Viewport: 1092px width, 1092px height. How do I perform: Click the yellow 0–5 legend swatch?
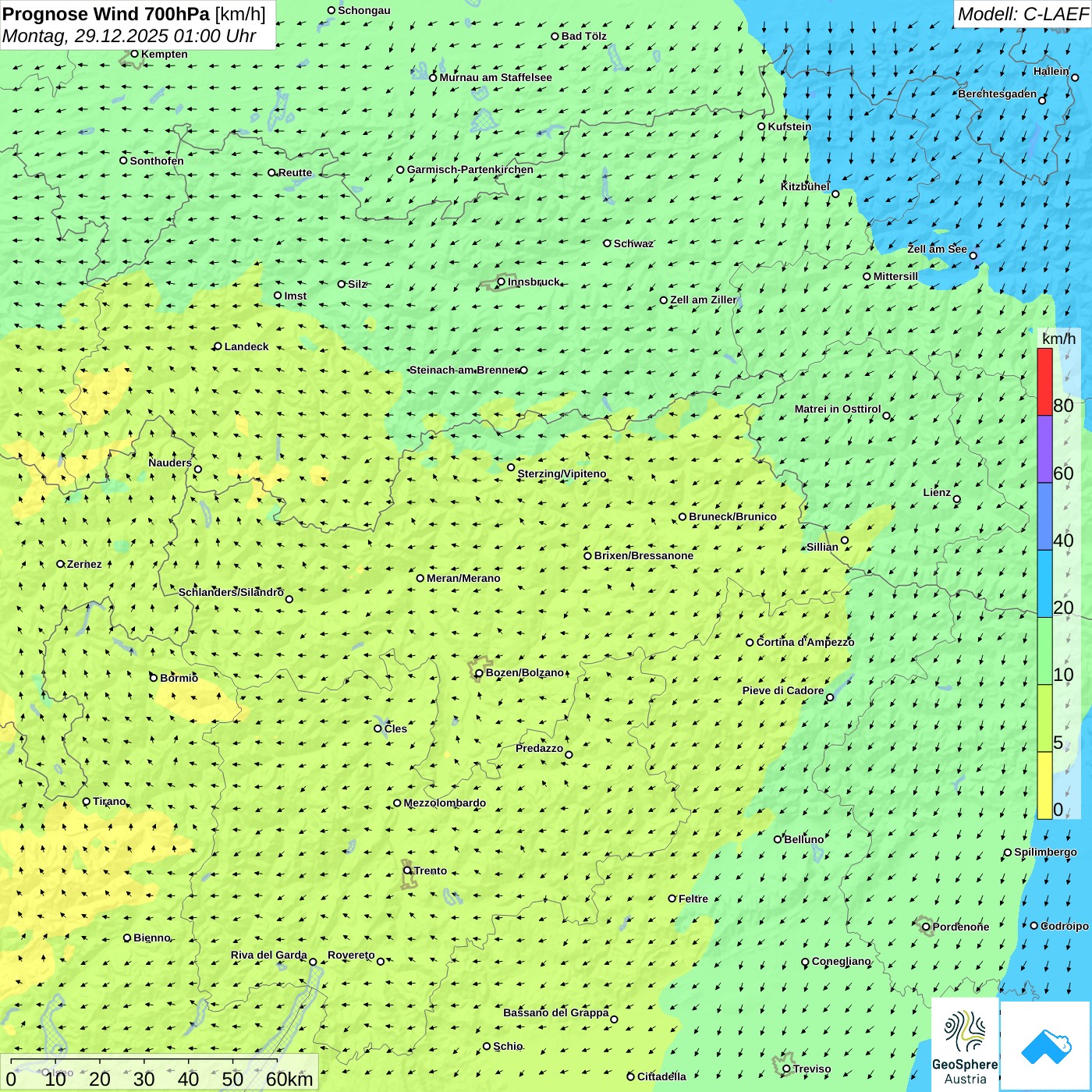tap(1044, 785)
